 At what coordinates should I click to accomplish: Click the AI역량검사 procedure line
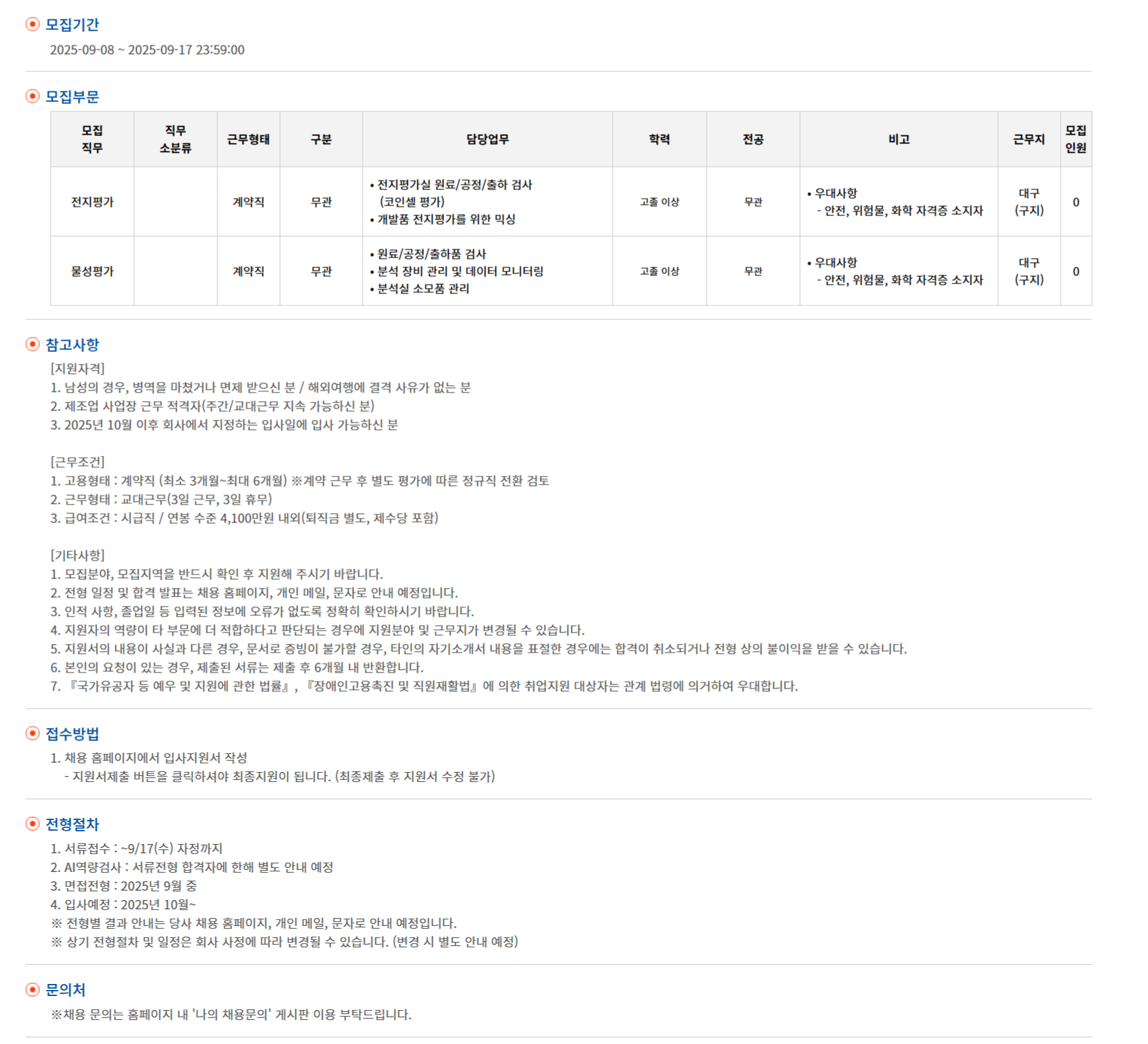pos(192,867)
